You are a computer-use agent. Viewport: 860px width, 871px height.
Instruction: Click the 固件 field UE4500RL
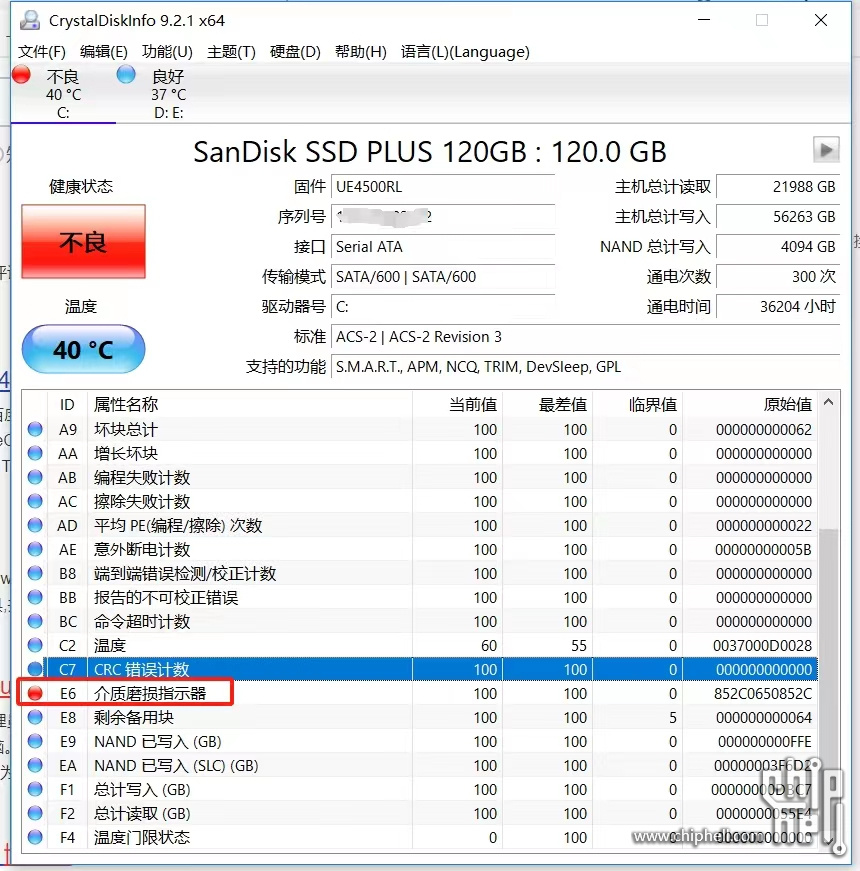click(x=442, y=187)
